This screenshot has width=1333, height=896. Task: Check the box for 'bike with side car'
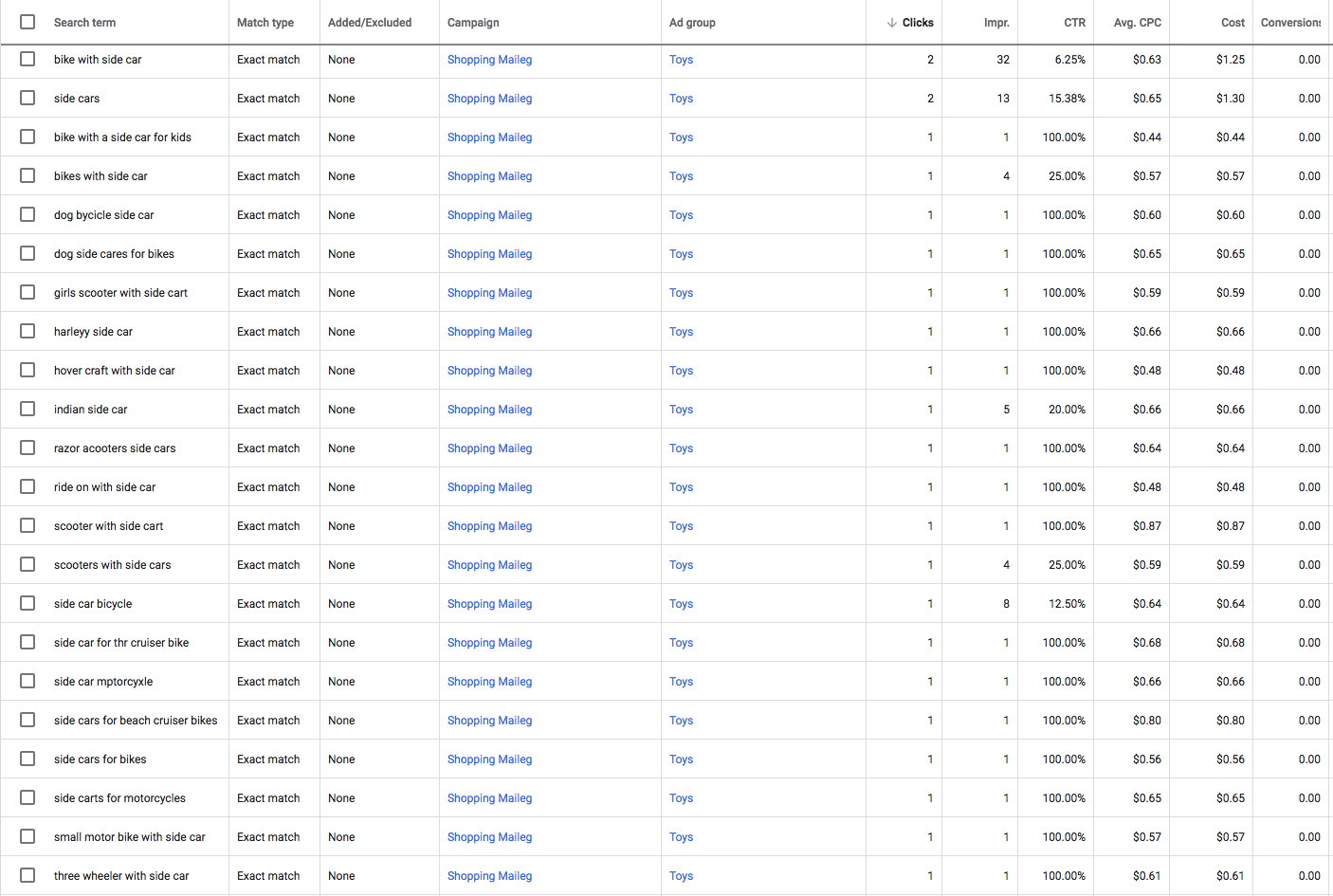click(x=27, y=59)
